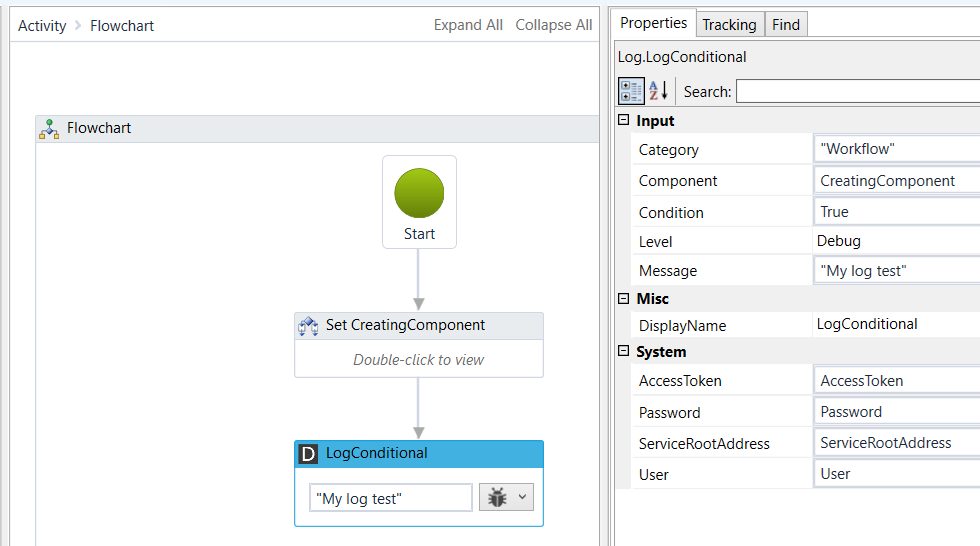Click Activity in the breadcrumb
The width and height of the screenshot is (980, 546).
pos(42,25)
